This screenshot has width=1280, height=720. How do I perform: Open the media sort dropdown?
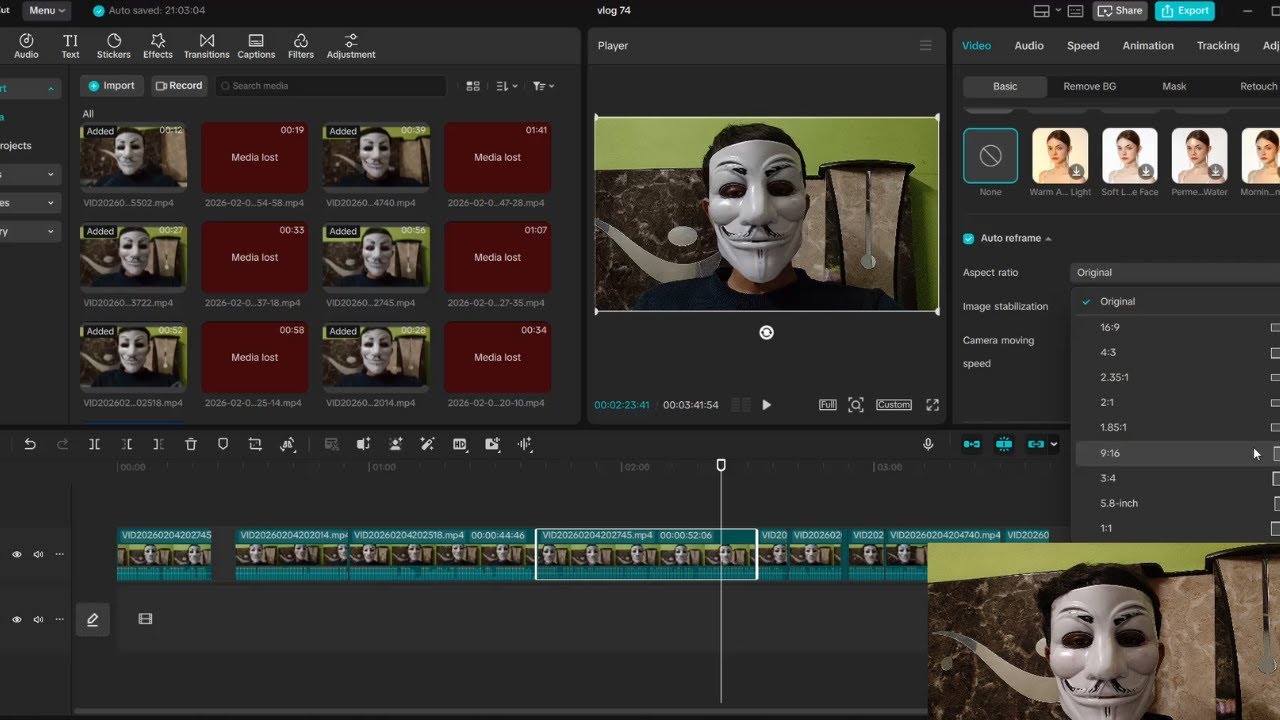507,86
